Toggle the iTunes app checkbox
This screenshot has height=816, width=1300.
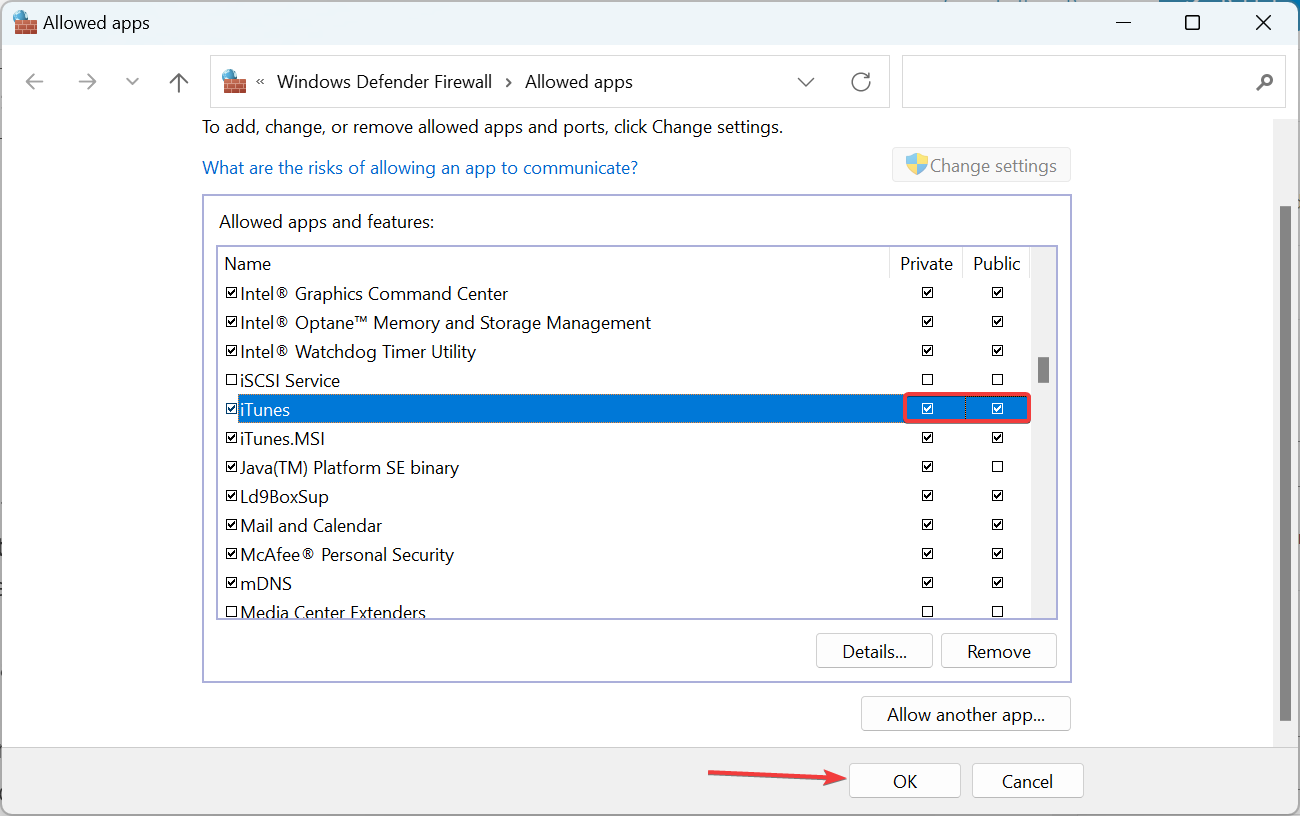pyautogui.click(x=232, y=409)
